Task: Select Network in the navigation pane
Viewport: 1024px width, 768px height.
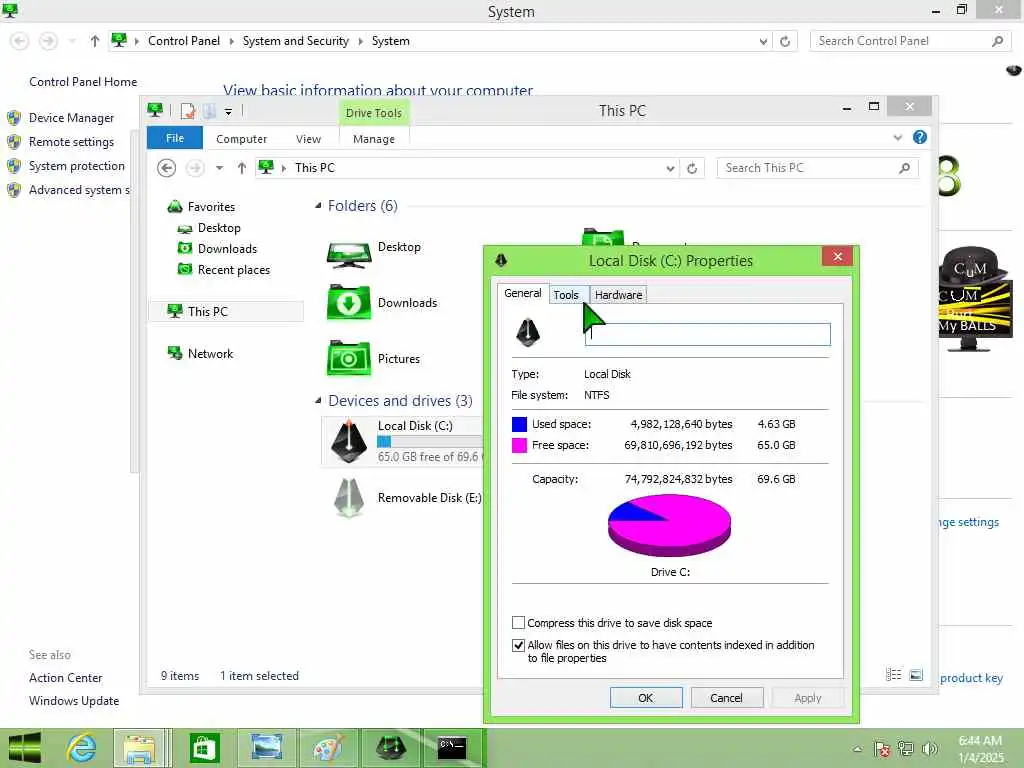Action: (x=210, y=354)
